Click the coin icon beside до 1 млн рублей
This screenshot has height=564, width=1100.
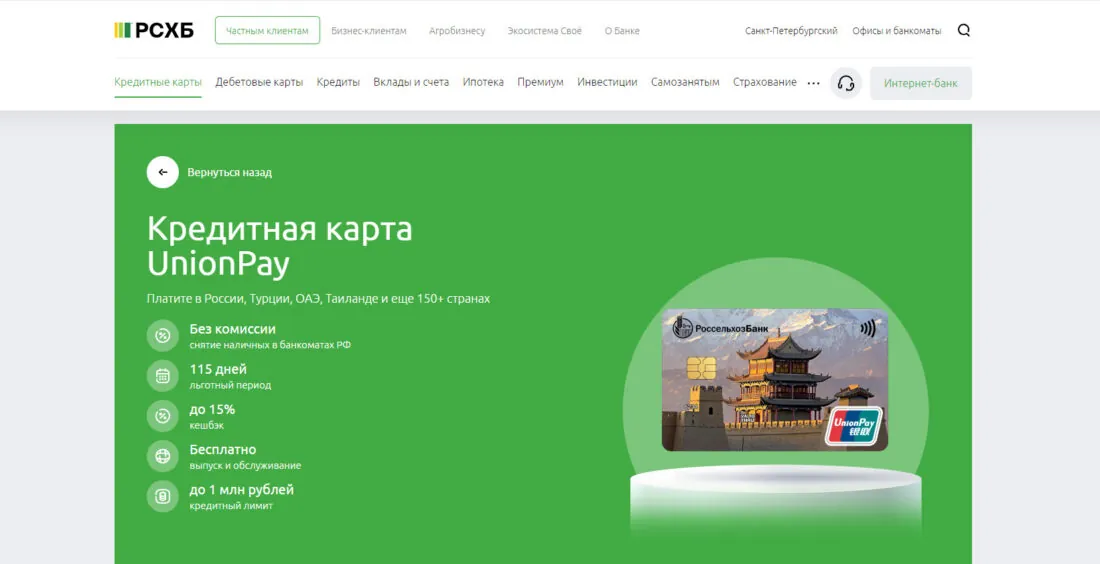click(x=163, y=496)
